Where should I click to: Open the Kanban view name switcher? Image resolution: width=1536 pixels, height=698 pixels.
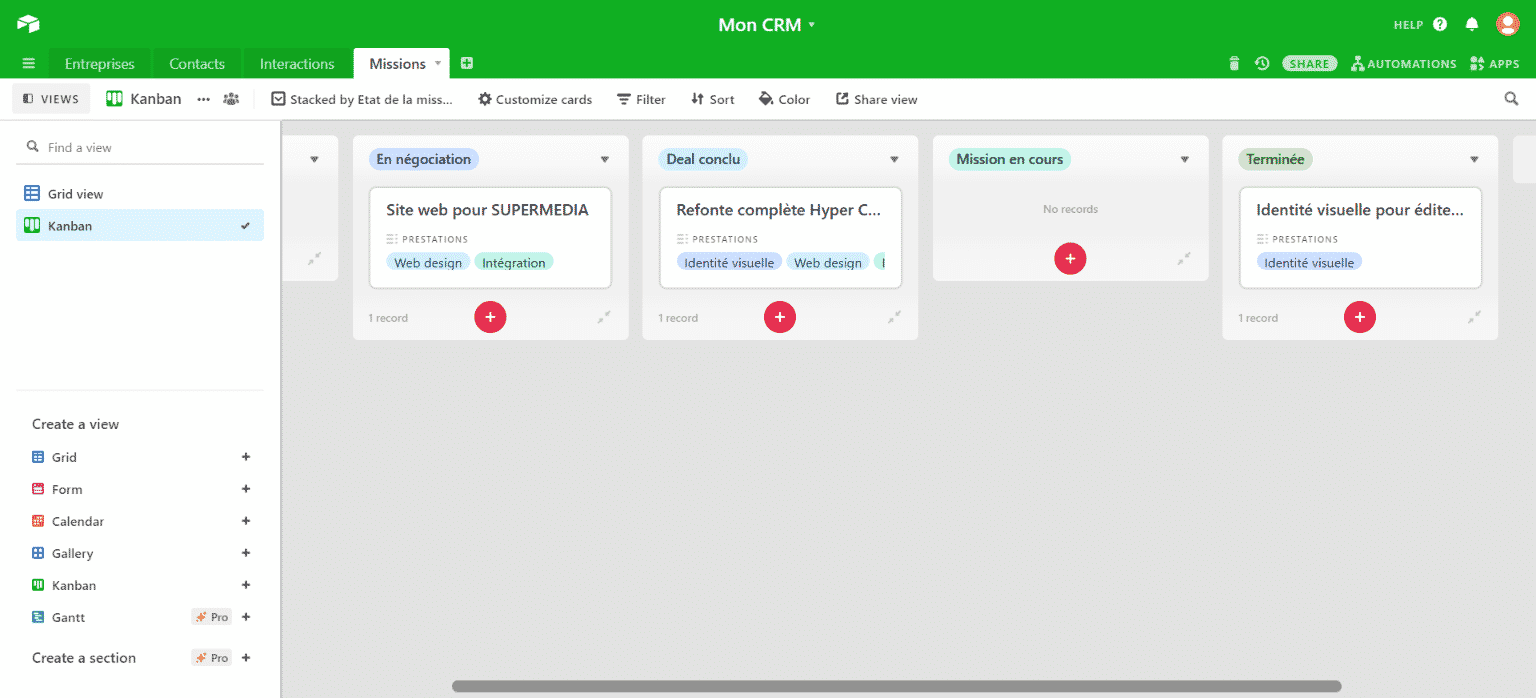point(144,99)
